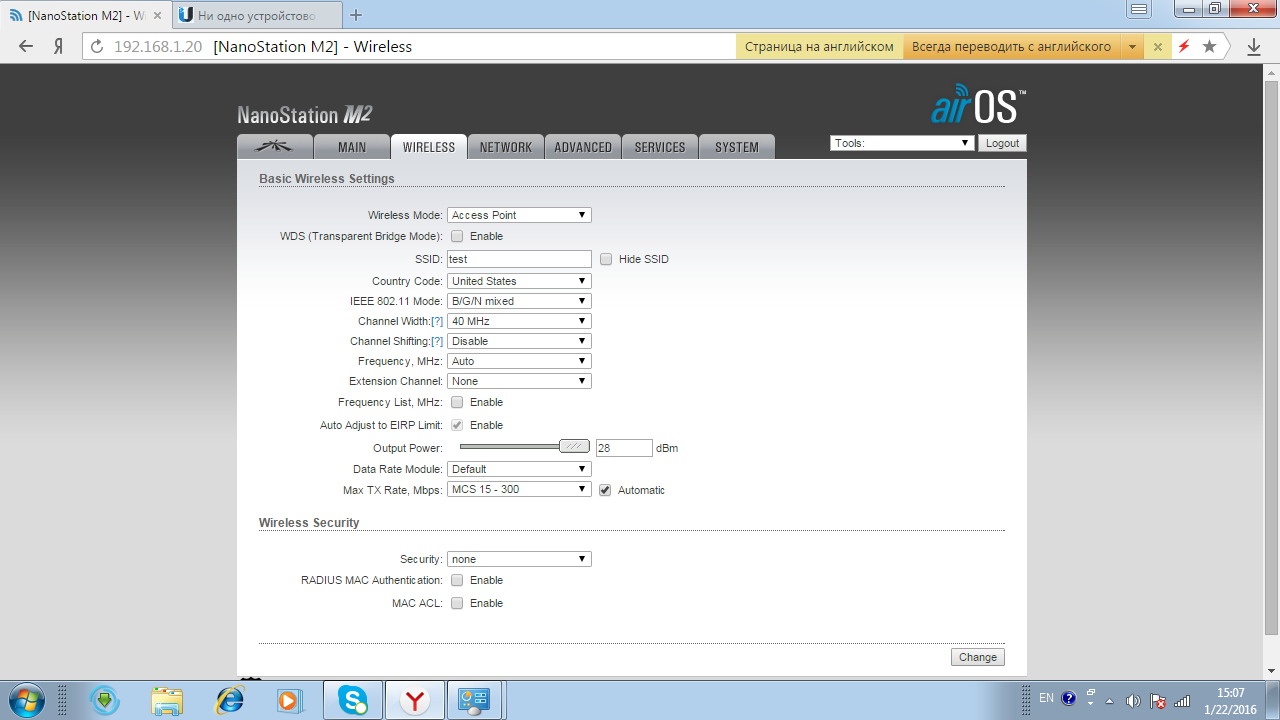Click the help question mark tray icon
1280x720 pixels.
(1069, 698)
